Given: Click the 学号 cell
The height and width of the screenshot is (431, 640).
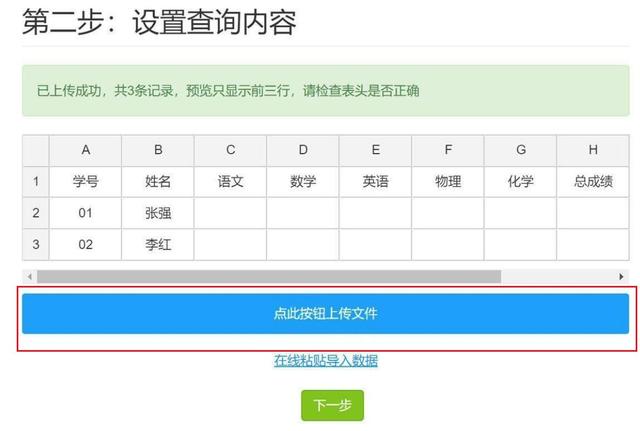Looking at the screenshot, I should pos(86,182).
